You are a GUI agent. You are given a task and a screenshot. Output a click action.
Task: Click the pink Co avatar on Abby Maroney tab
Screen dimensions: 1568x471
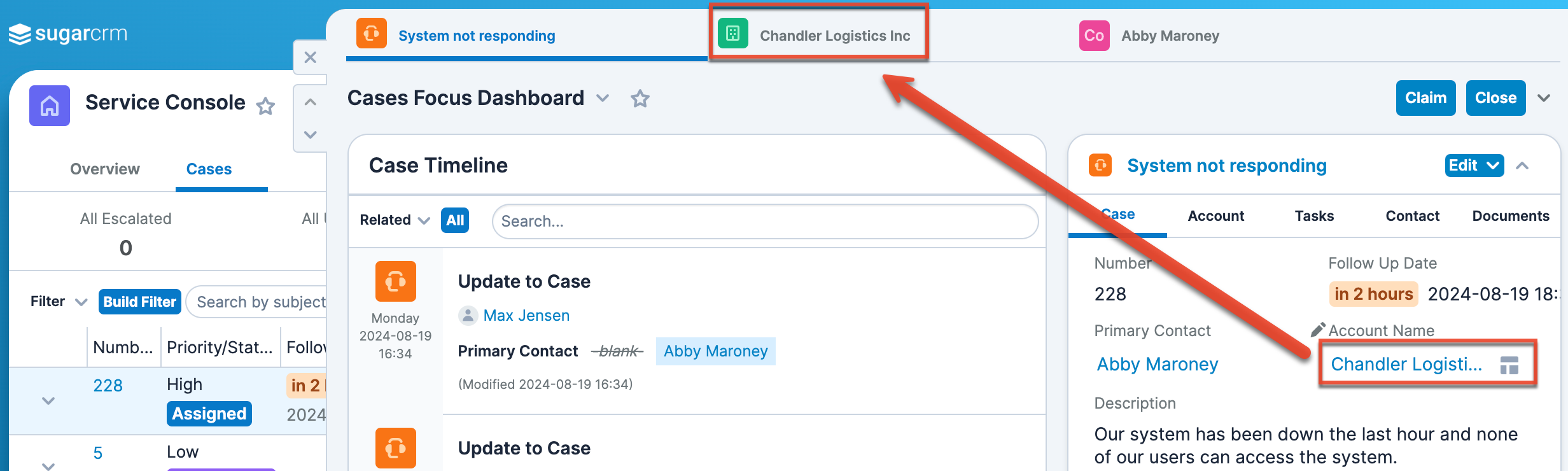[1093, 36]
